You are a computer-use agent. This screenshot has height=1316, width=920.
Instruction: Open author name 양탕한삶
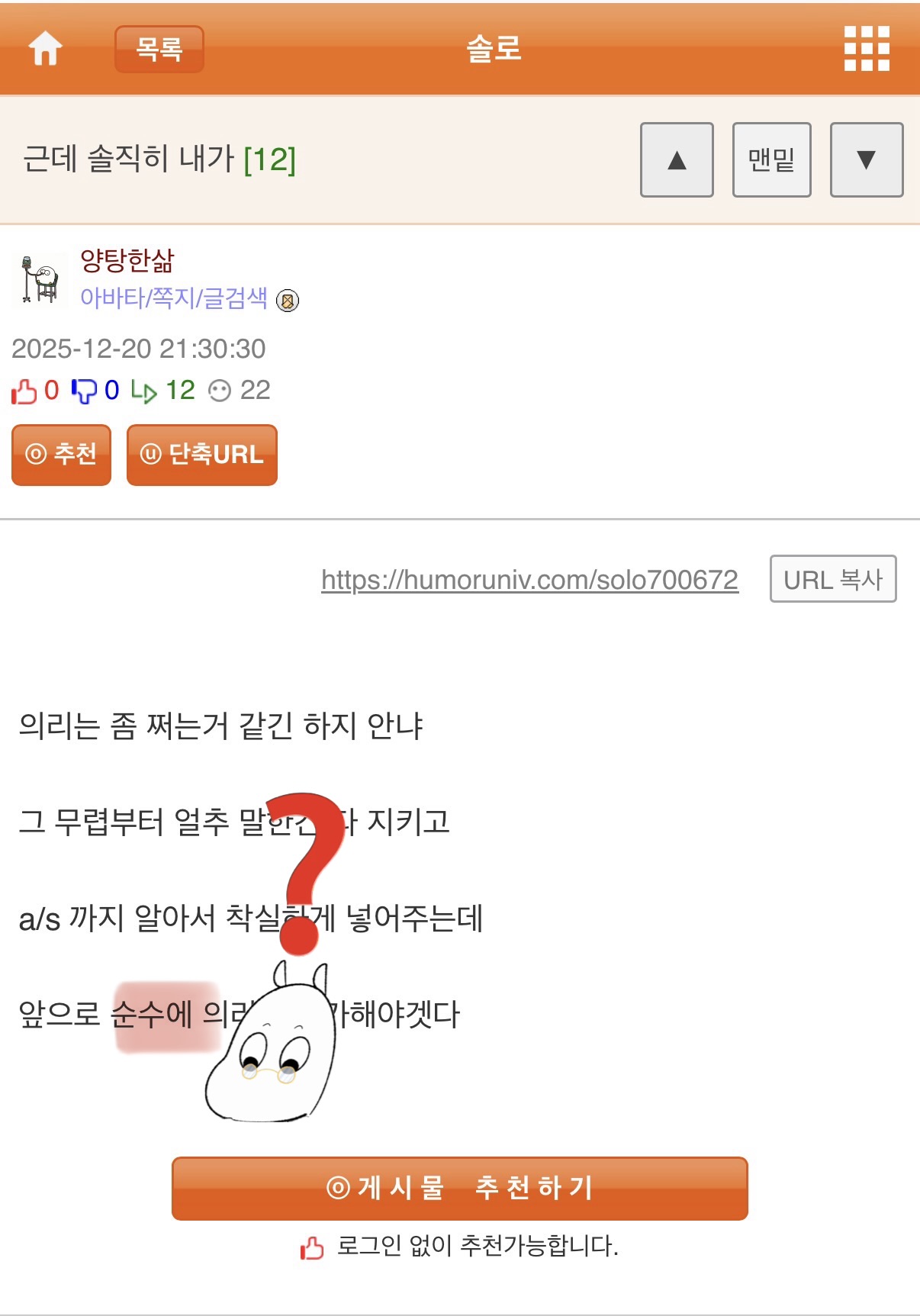coord(127,261)
